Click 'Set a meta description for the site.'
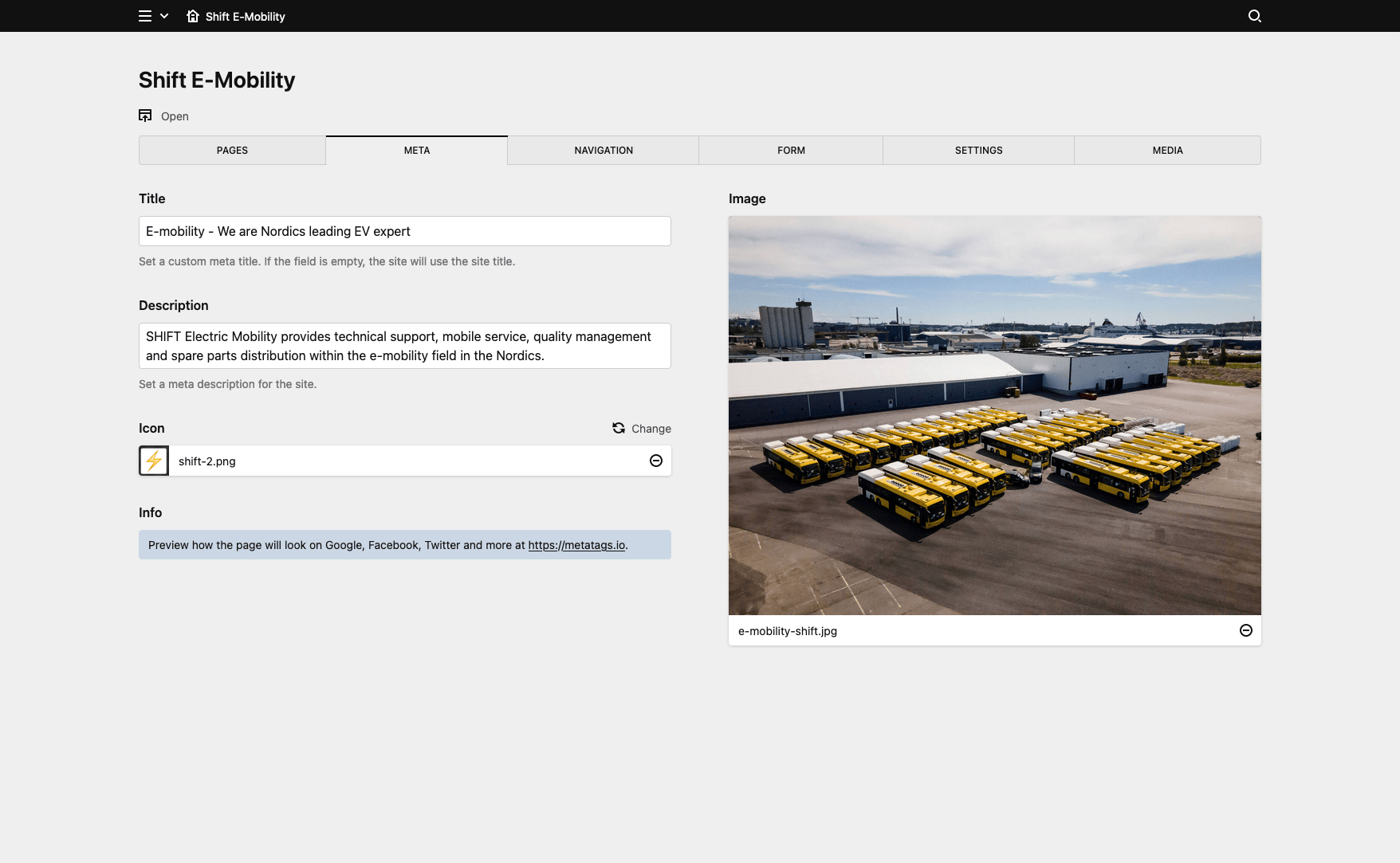 pyautogui.click(x=228, y=384)
